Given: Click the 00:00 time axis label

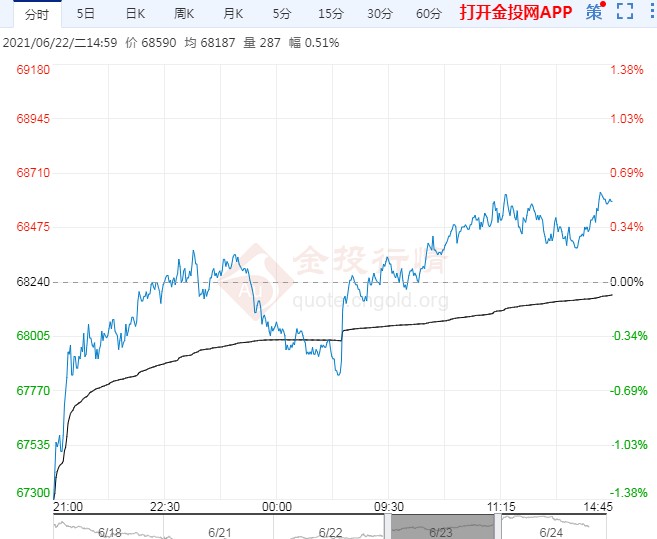Looking at the screenshot, I should coord(277,507).
